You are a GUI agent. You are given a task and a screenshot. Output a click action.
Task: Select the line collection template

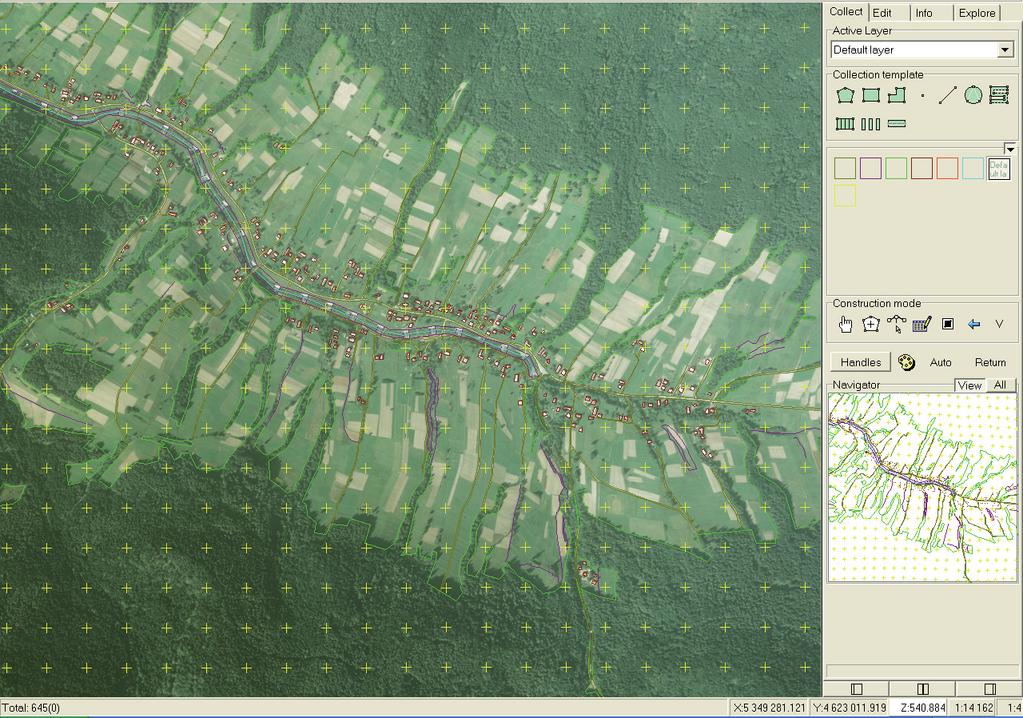947,95
